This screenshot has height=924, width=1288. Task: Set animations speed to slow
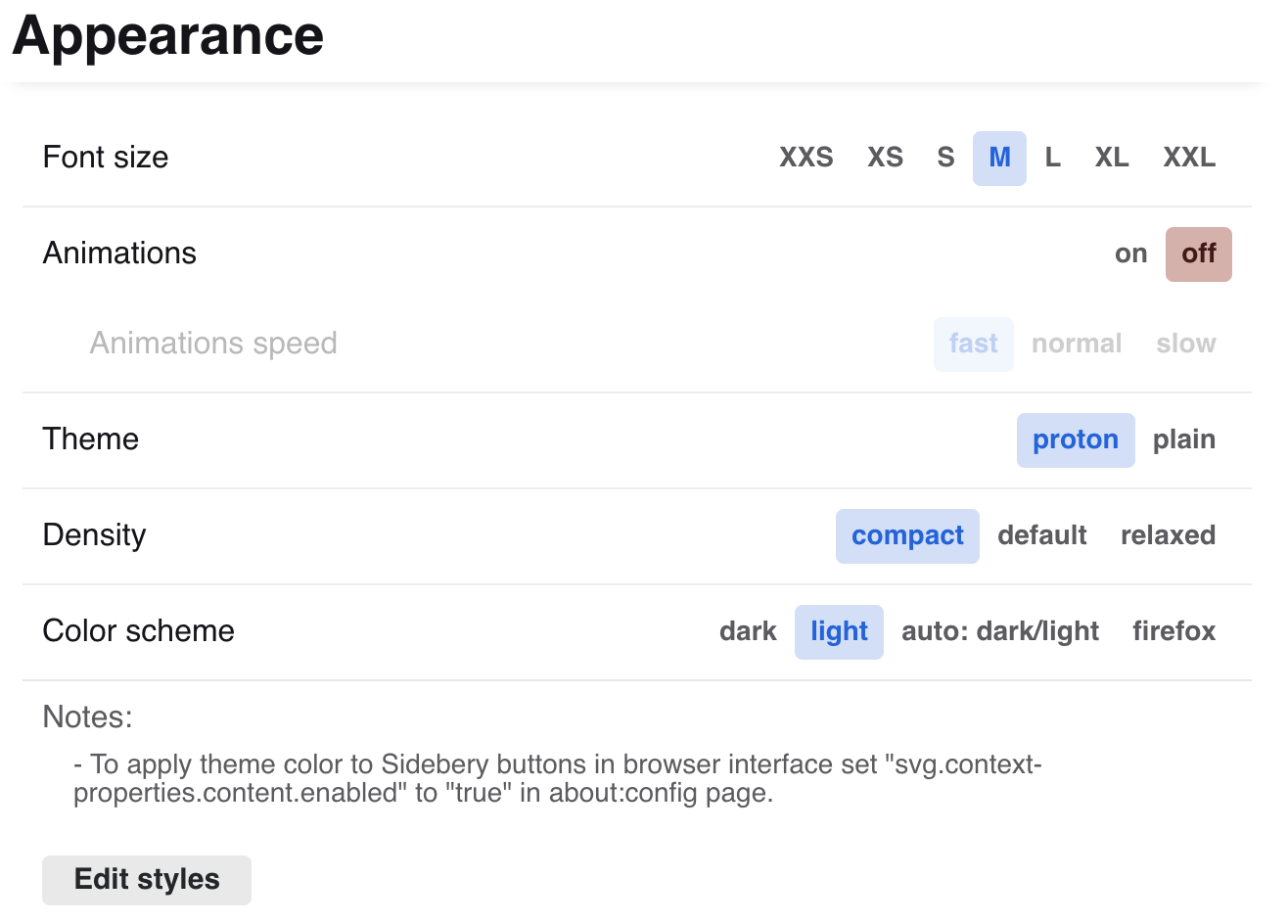1185,344
